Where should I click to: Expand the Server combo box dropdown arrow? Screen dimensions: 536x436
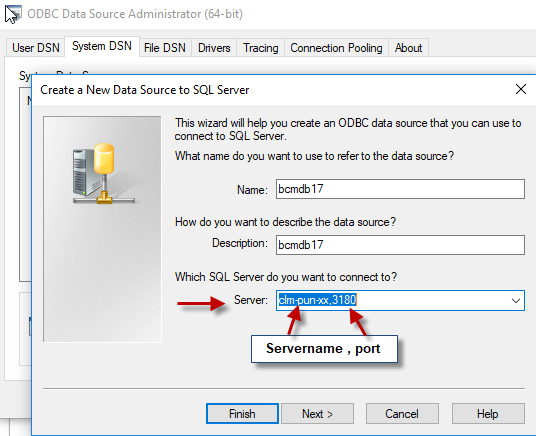(x=515, y=301)
